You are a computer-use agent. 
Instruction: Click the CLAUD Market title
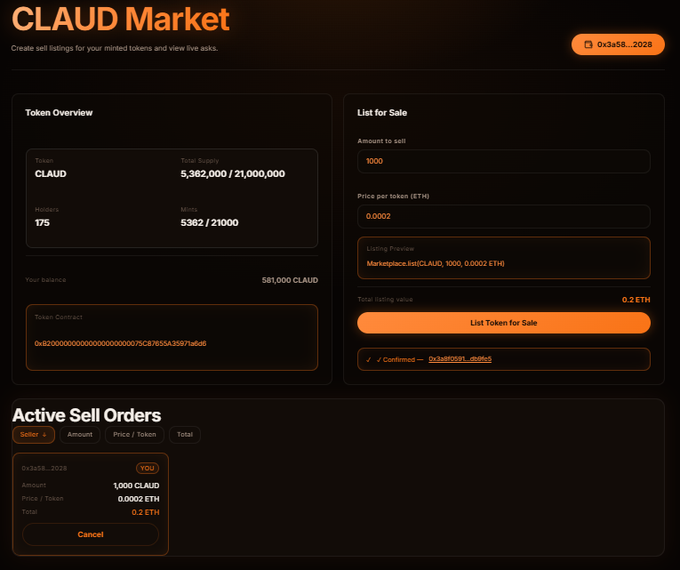(x=121, y=19)
